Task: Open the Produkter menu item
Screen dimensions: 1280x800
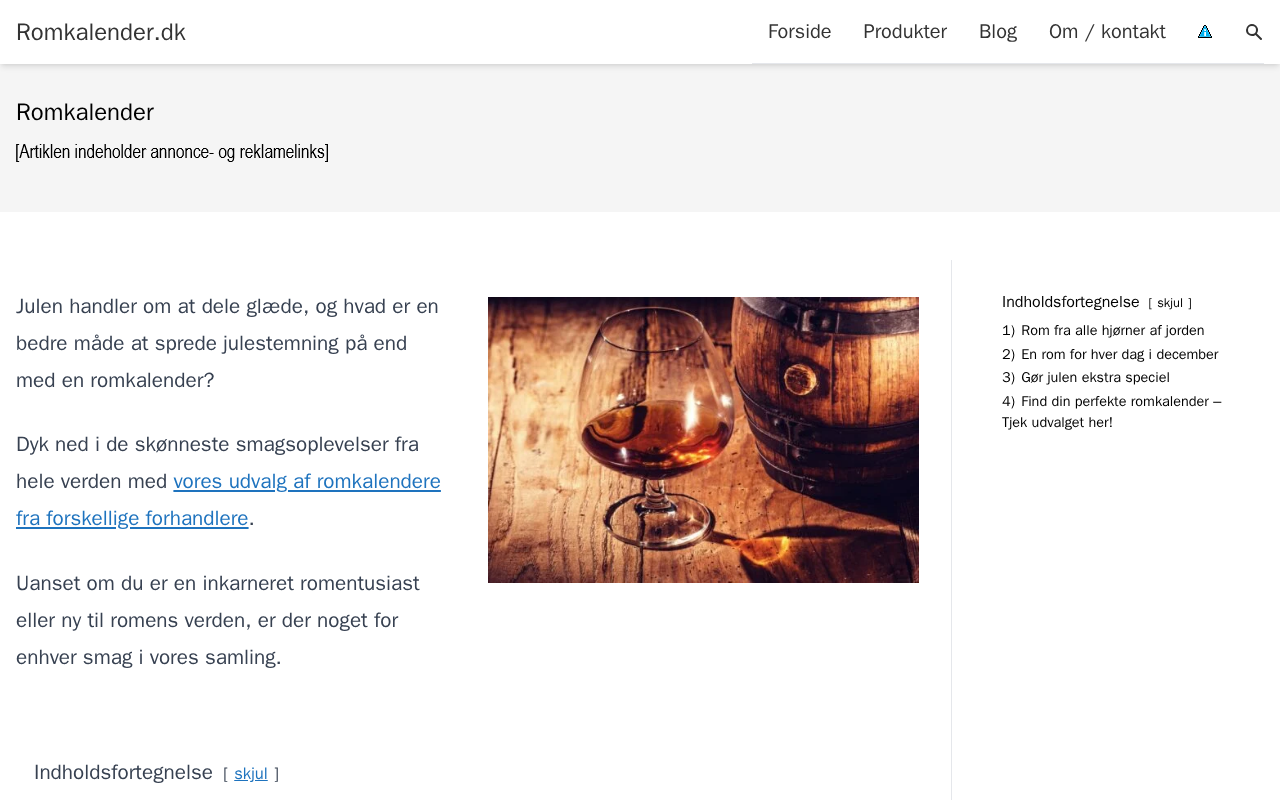Action: point(905,32)
